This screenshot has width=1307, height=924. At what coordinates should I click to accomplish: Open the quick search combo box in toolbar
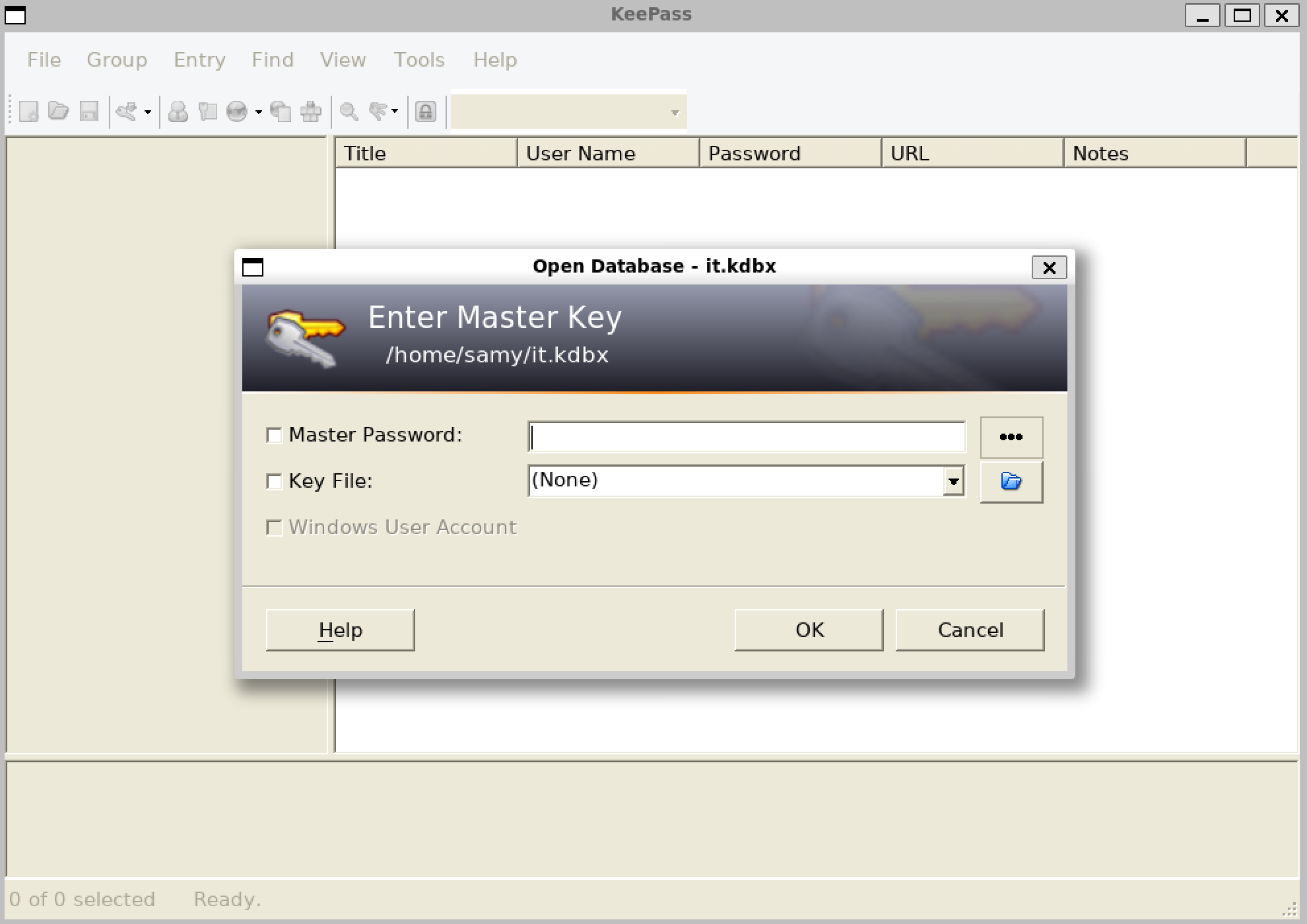click(569, 112)
